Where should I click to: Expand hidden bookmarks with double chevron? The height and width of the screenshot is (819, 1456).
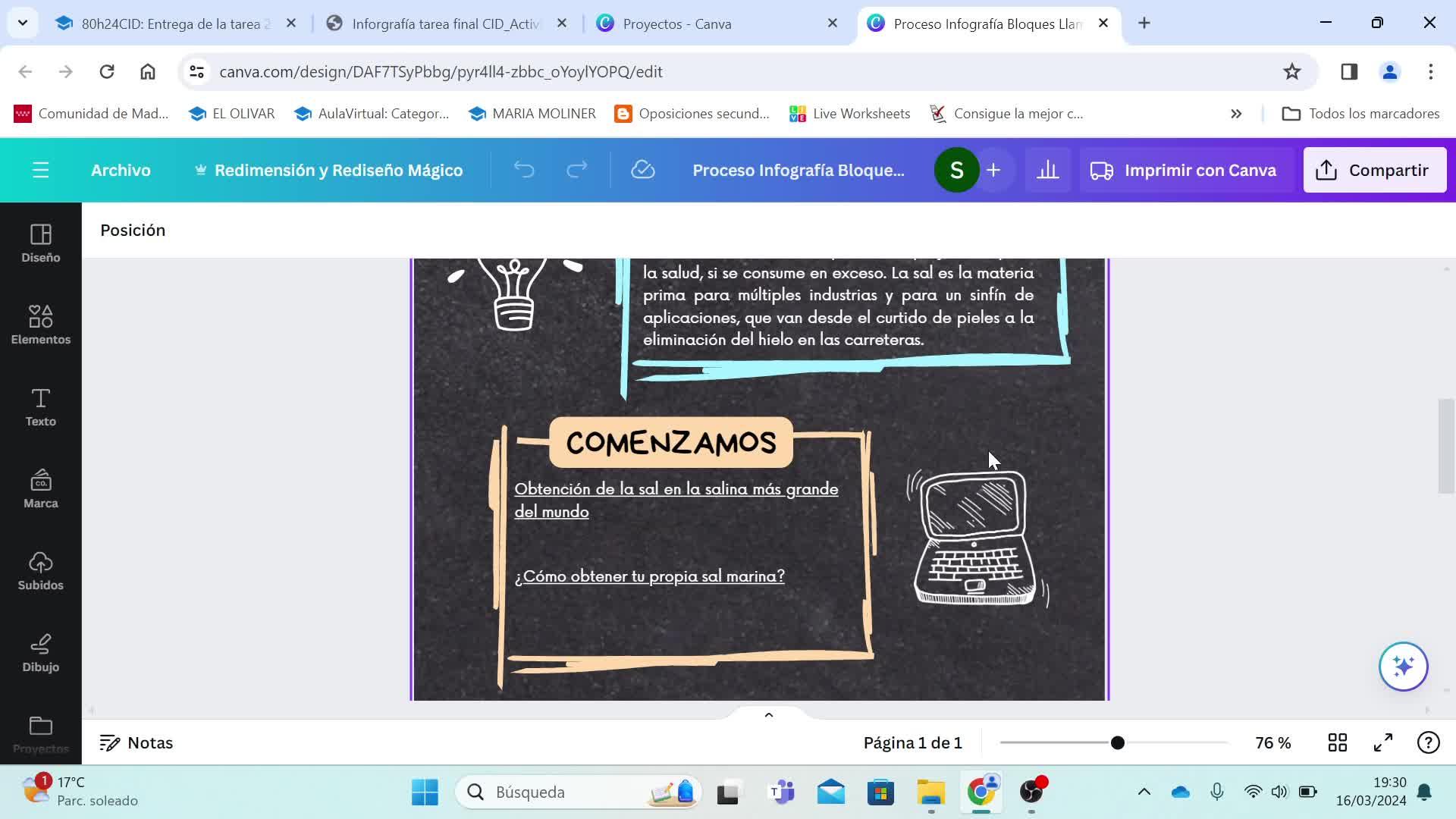[1236, 114]
